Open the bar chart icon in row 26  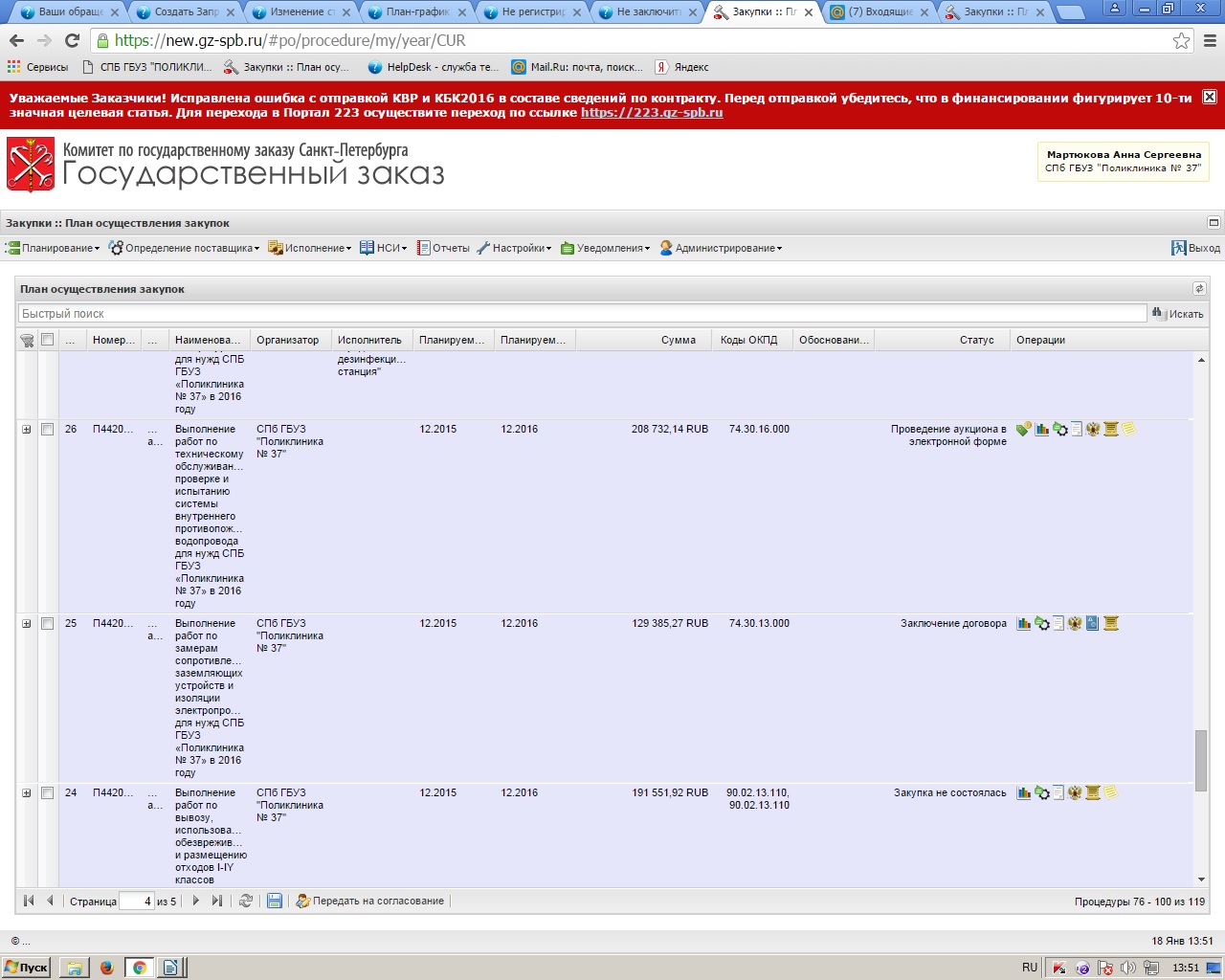click(1042, 430)
